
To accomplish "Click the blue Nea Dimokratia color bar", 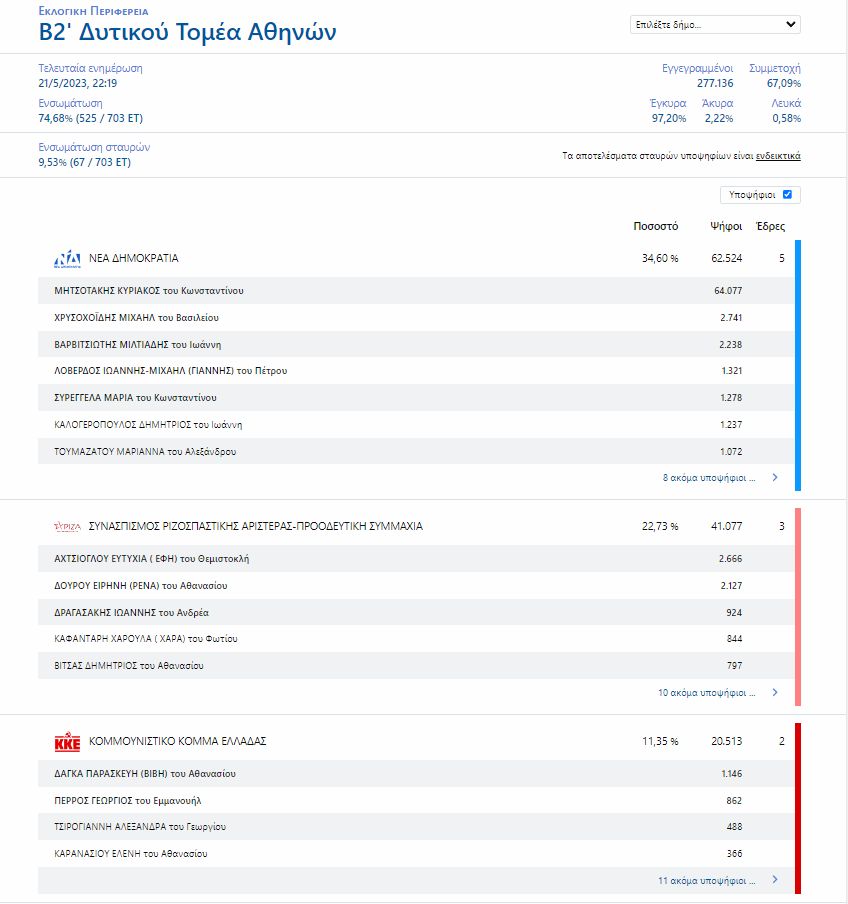I will click(798, 365).
